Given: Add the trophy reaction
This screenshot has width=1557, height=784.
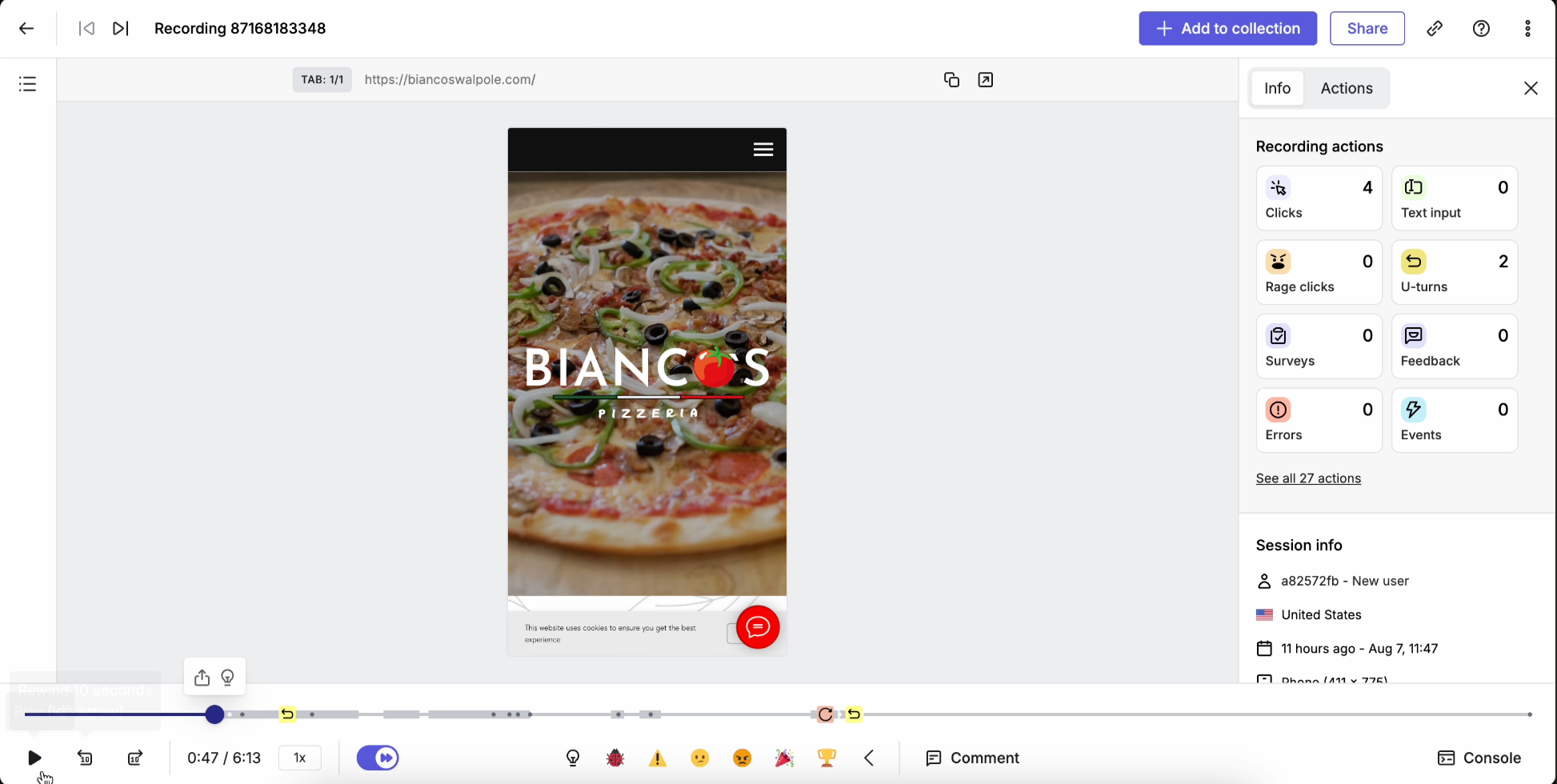Looking at the screenshot, I should click(x=827, y=758).
